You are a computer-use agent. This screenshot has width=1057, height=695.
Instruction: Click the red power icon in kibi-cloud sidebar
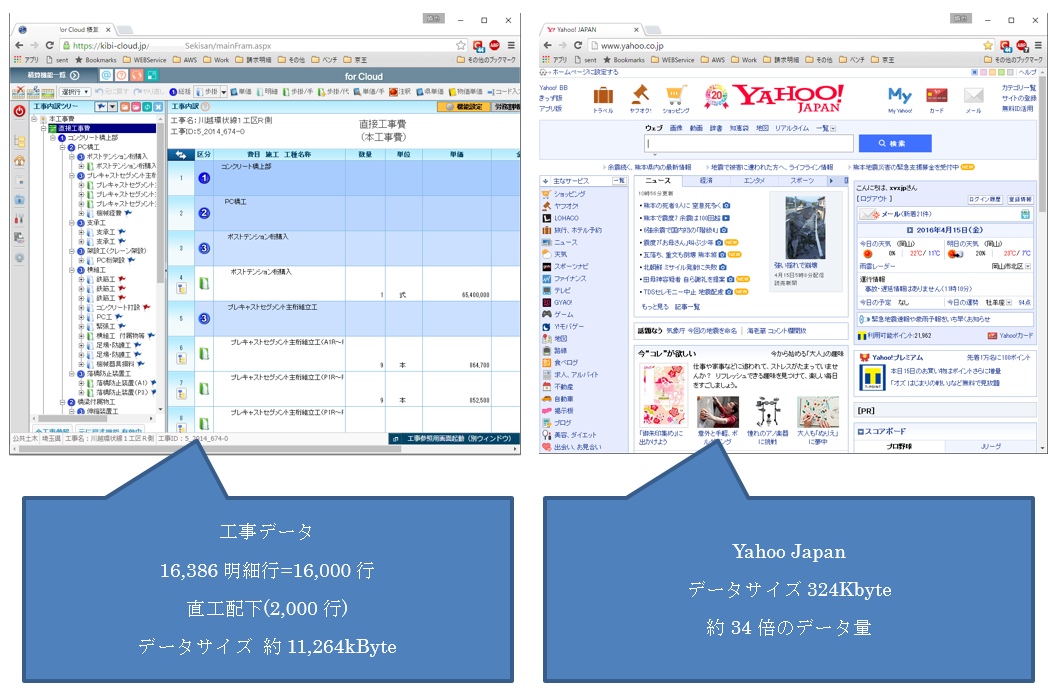[x=20, y=111]
